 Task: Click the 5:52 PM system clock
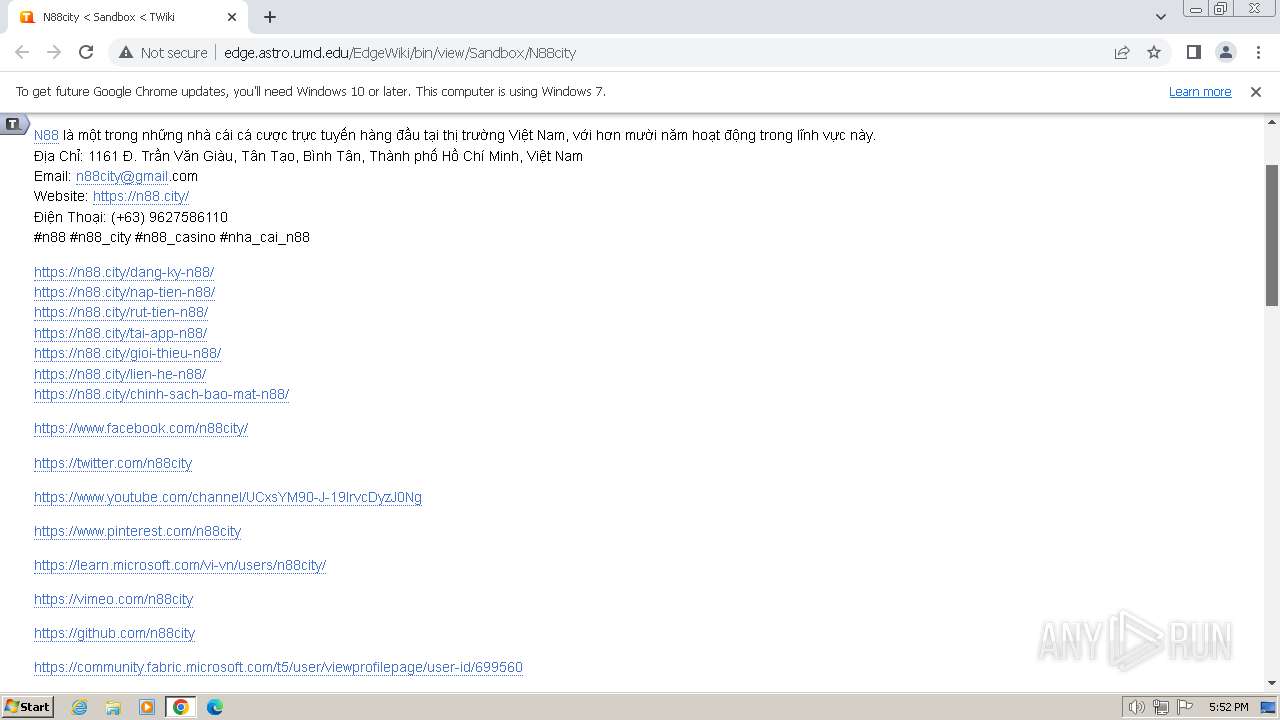click(x=1228, y=707)
